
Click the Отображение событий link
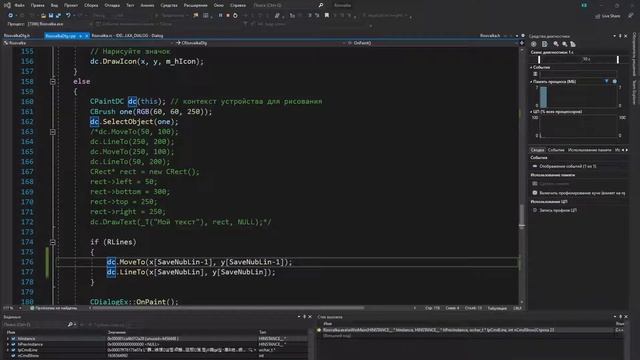pyautogui.click(x=568, y=166)
